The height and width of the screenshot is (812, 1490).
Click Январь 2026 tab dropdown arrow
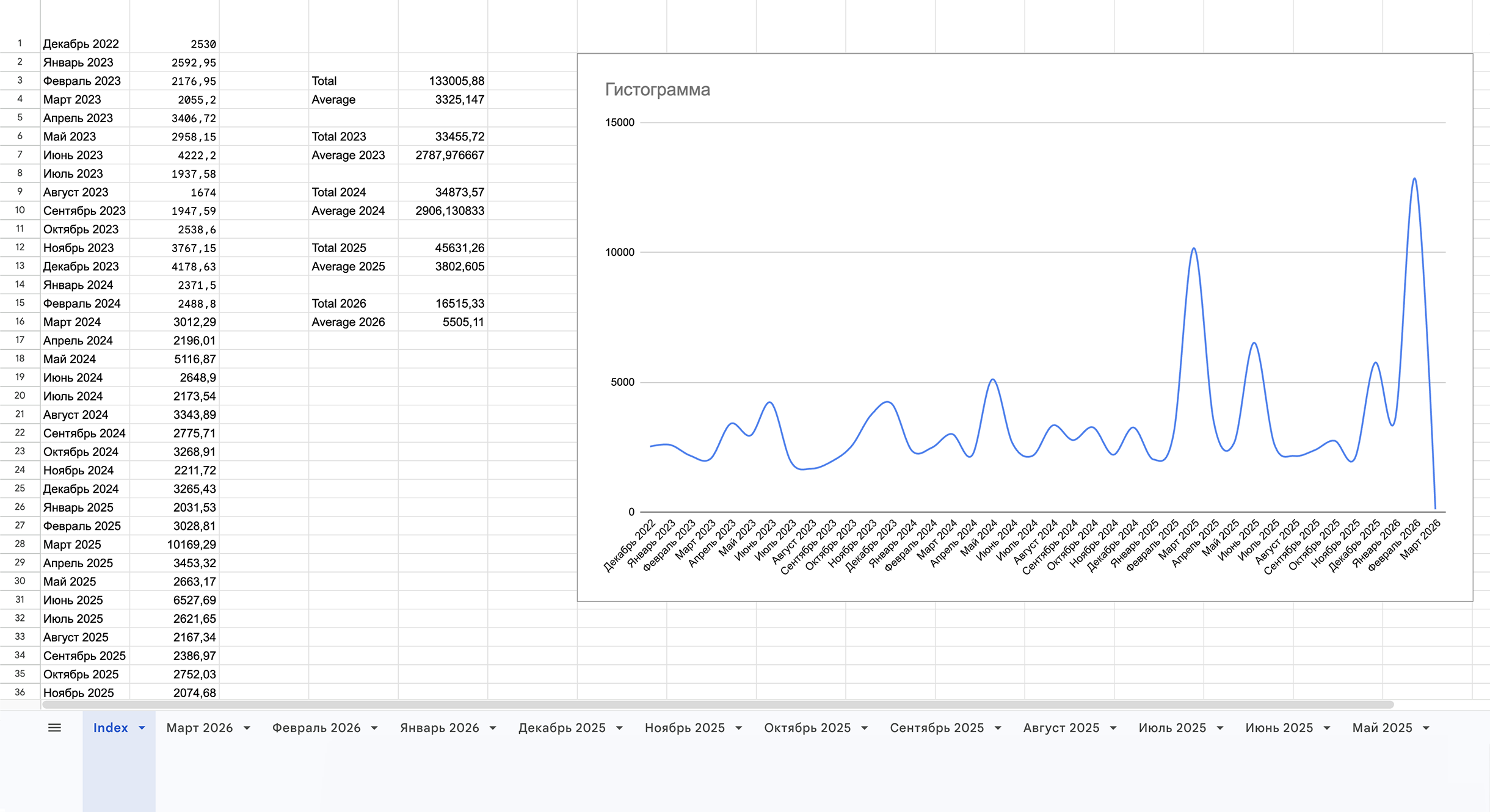(x=493, y=728)
